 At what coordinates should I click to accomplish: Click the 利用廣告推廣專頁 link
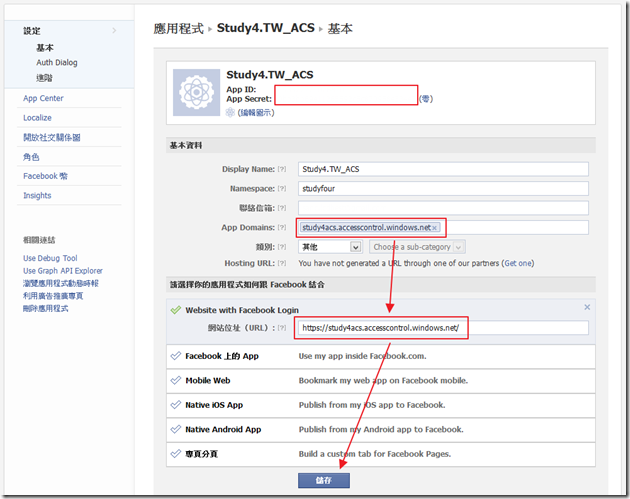53,296
